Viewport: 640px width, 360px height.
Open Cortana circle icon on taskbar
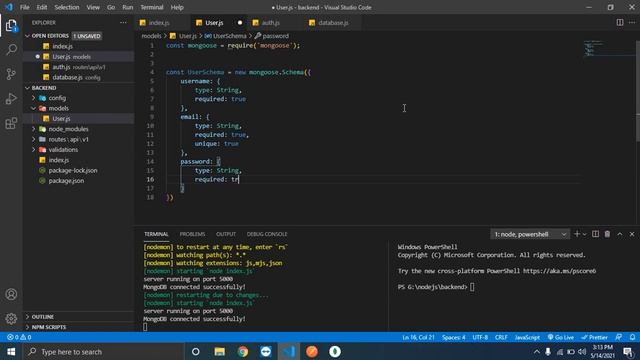pos(196,351)
